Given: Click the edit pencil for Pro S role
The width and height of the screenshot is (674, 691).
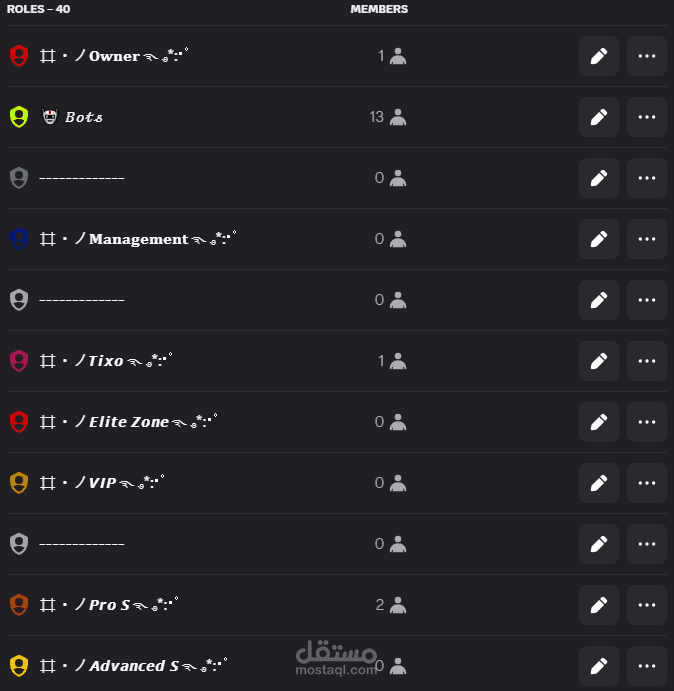Looking at the screenshot, I should point(599,605).
